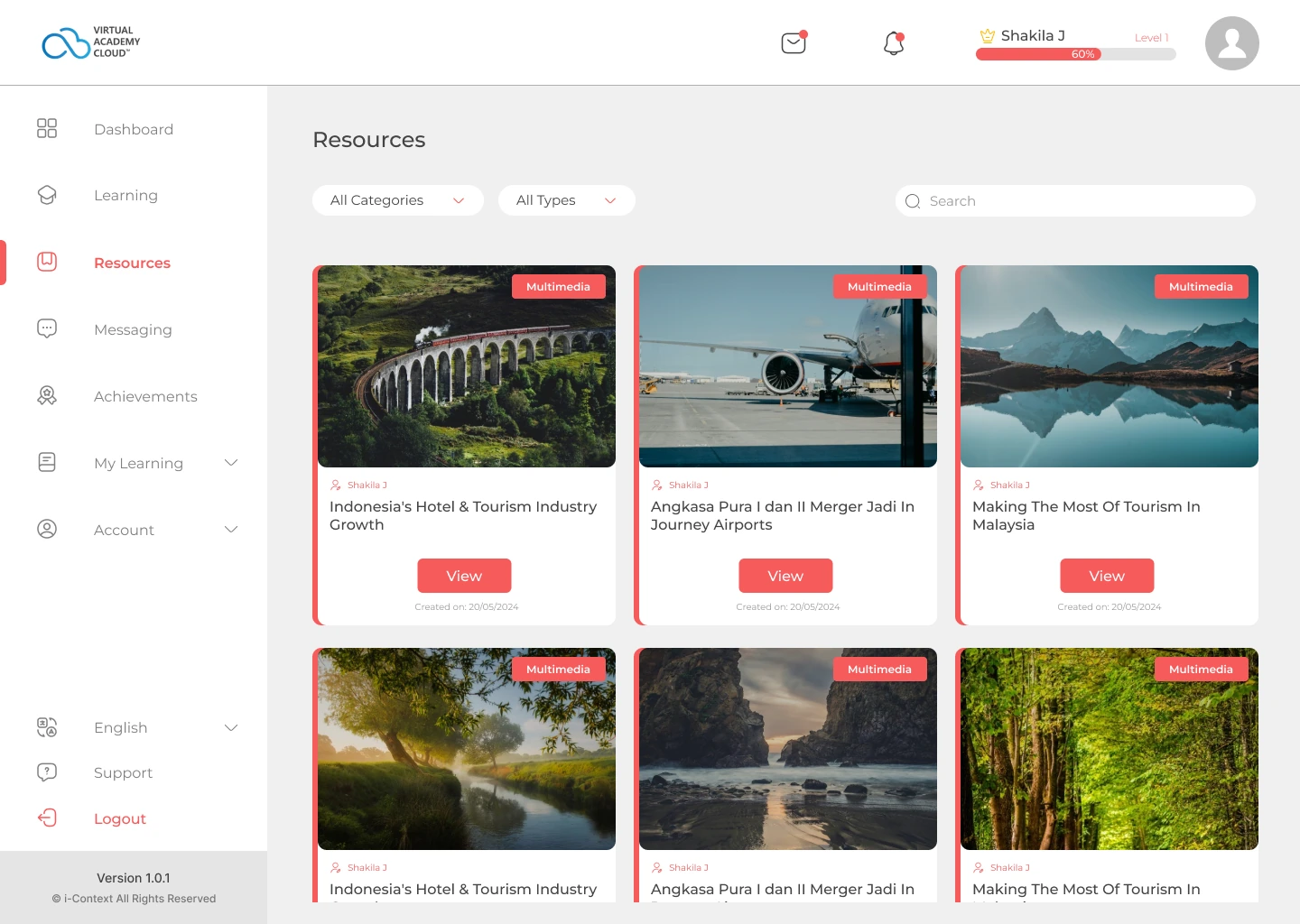Image resolution: width=1300 pixels, height=924 pixels.
Task: Click the Logout exit icon
Action: coord(47,818)
